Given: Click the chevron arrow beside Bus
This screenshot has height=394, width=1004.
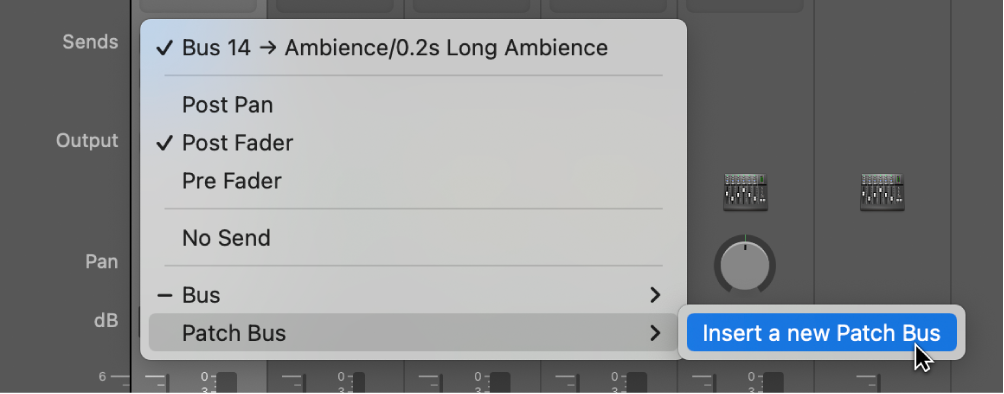Looking at the screenshot, I should coord(655,295).
